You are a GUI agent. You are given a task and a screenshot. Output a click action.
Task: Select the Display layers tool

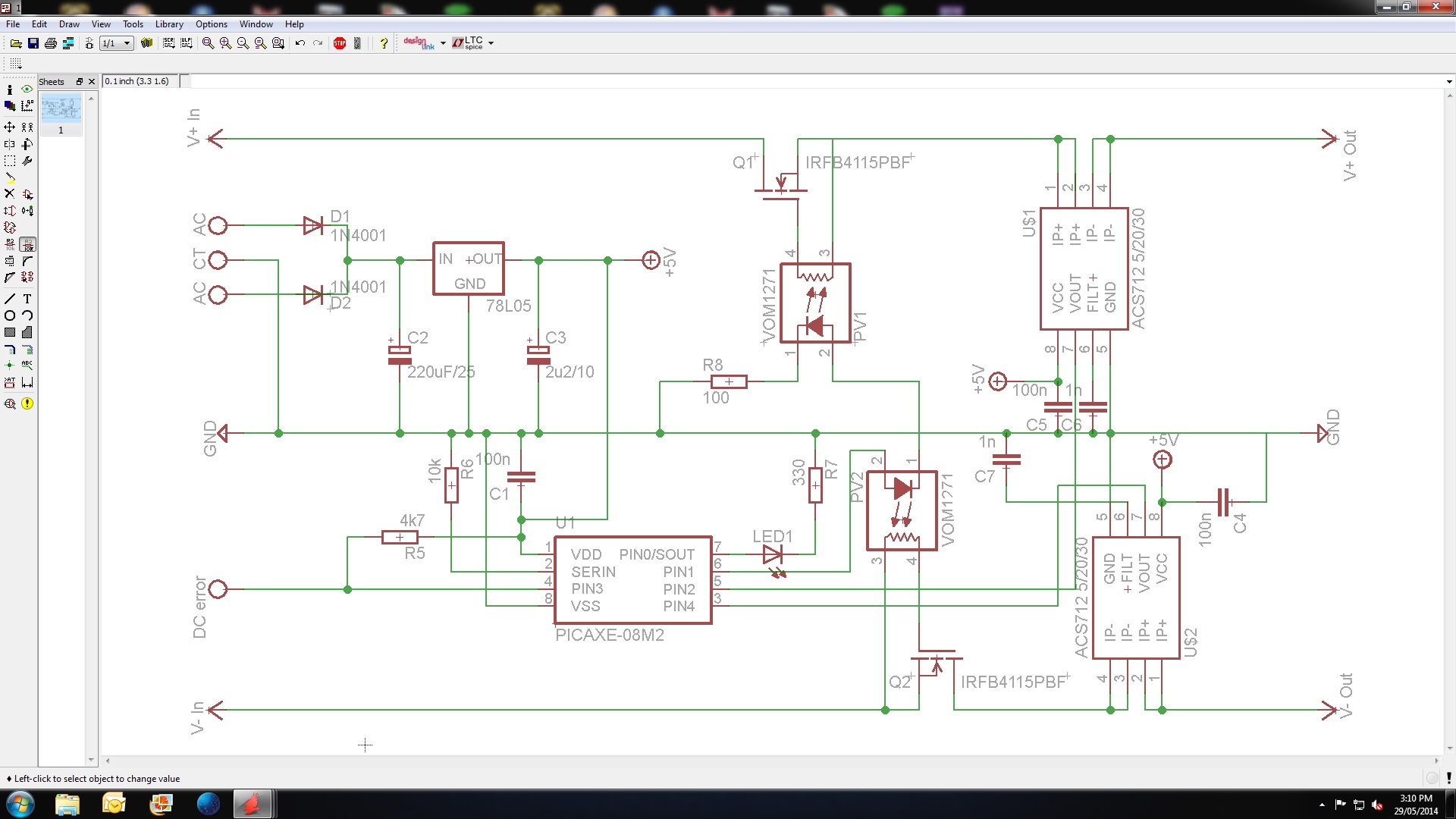(10, 106)
